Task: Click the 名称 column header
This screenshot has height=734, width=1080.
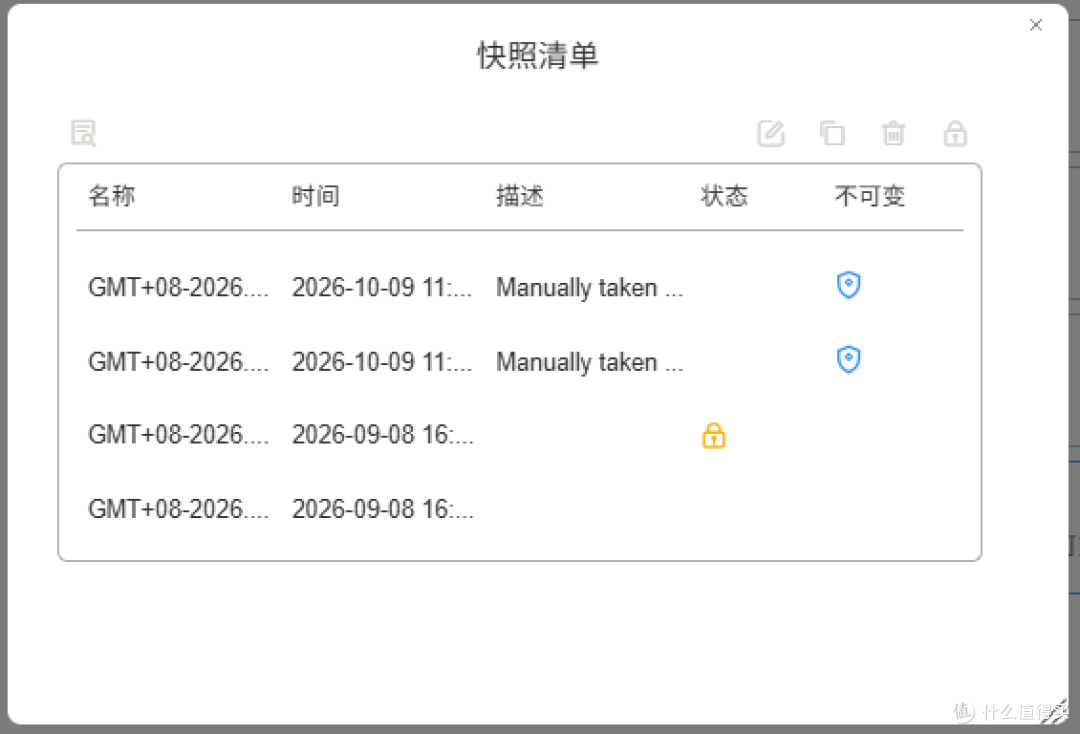Action: click(112, 196)
